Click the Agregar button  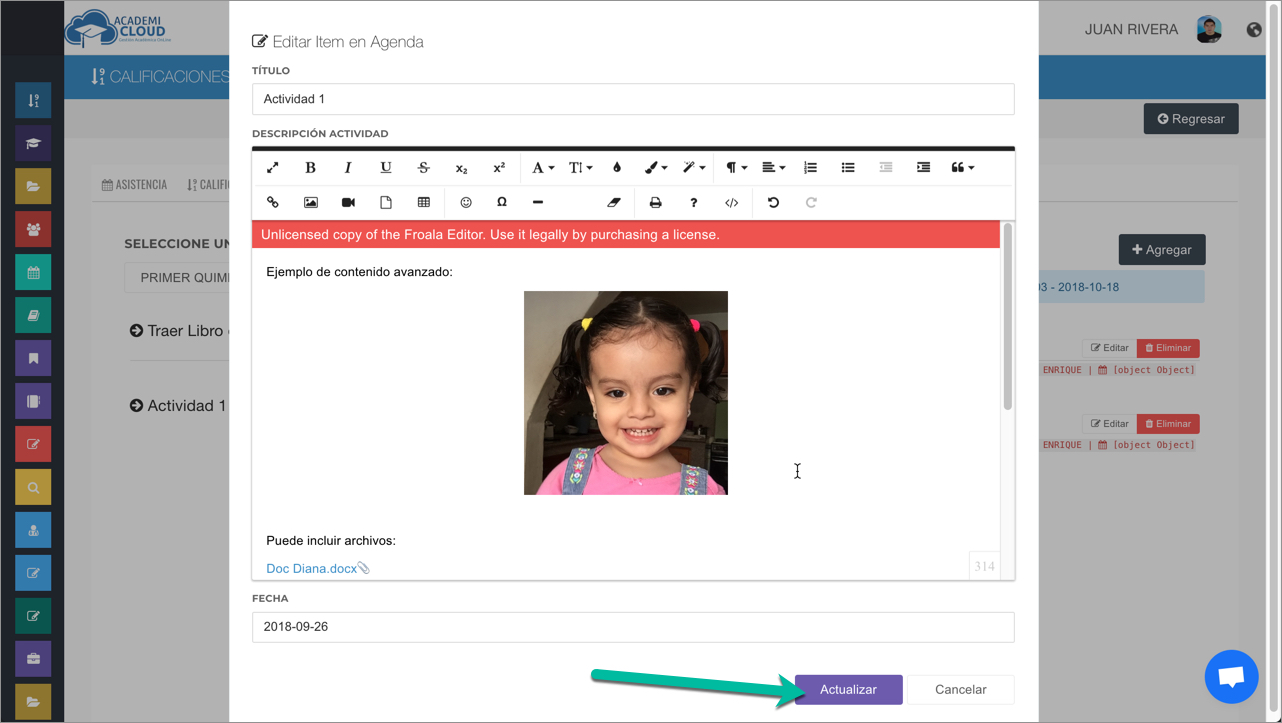coord(1162,250)
